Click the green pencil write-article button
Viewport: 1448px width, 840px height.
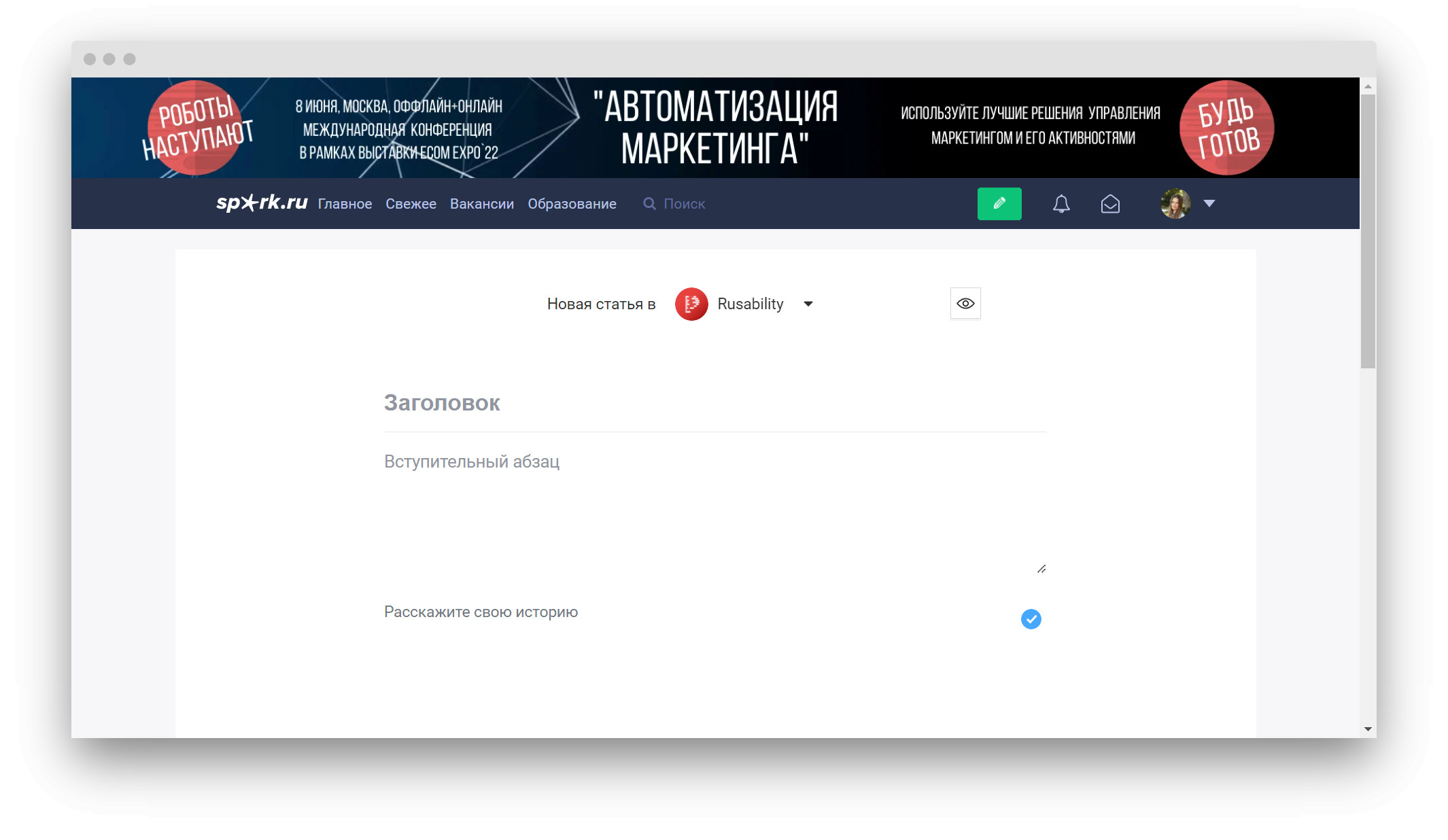pyautogui.click(x=999, y=204)
